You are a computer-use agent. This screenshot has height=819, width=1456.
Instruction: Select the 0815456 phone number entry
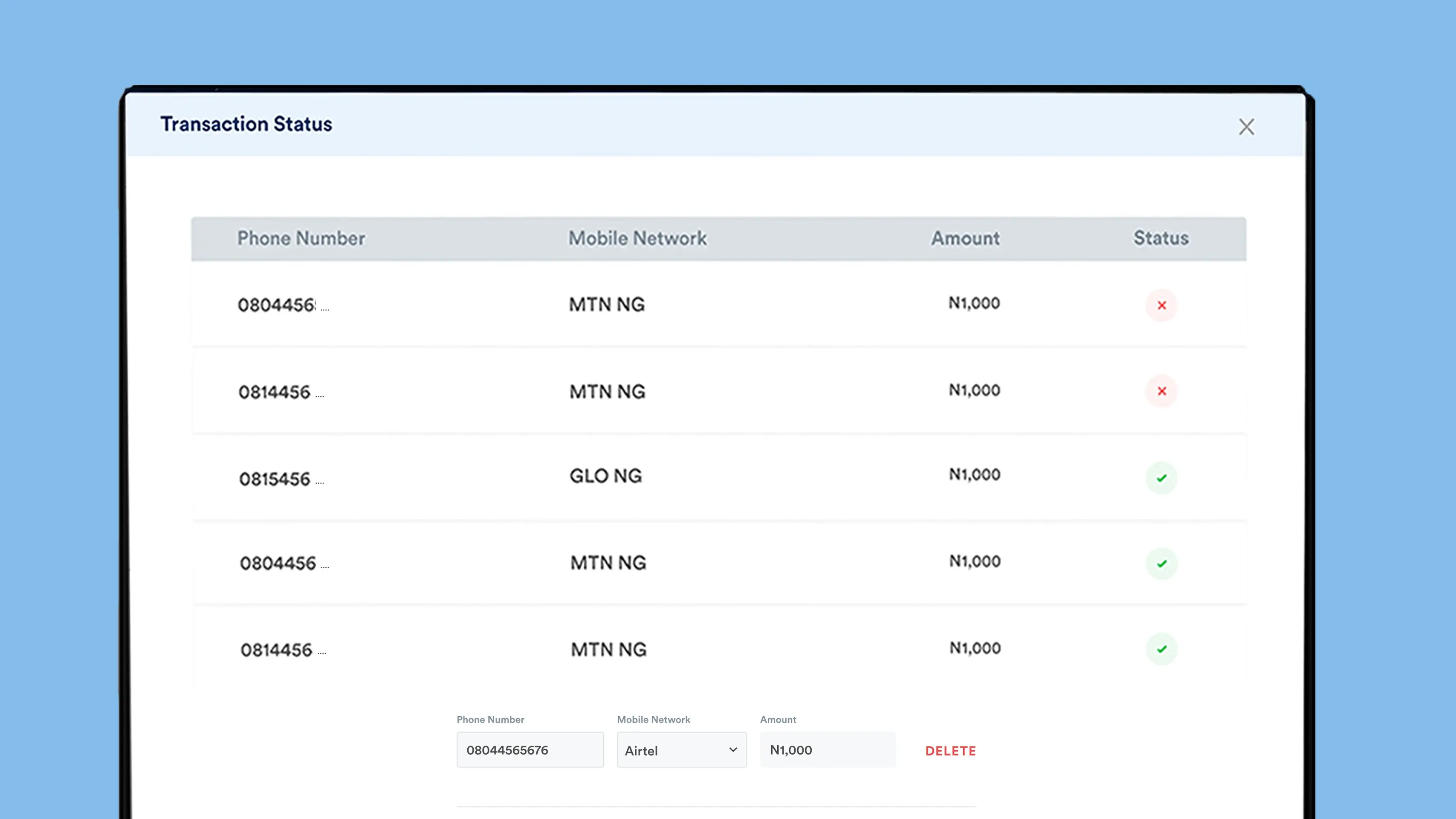tap(281, 479)
